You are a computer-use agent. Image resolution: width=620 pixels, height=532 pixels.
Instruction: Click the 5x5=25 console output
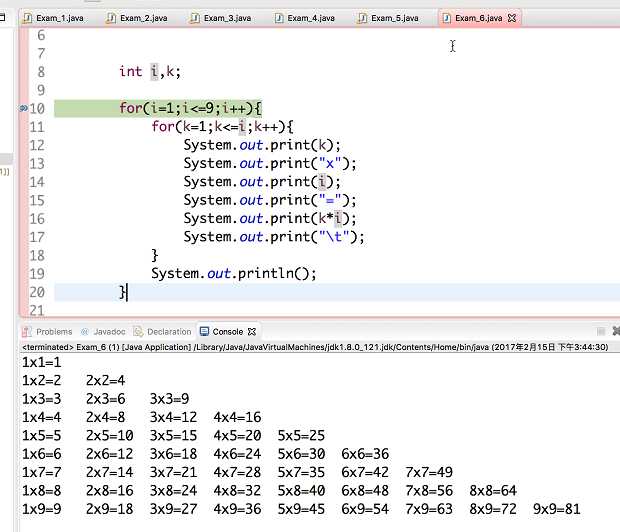tap(301, 435)
